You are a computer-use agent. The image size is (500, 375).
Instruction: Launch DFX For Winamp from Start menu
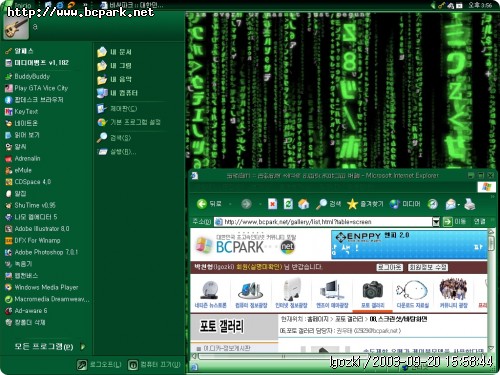tap(33, 240)
